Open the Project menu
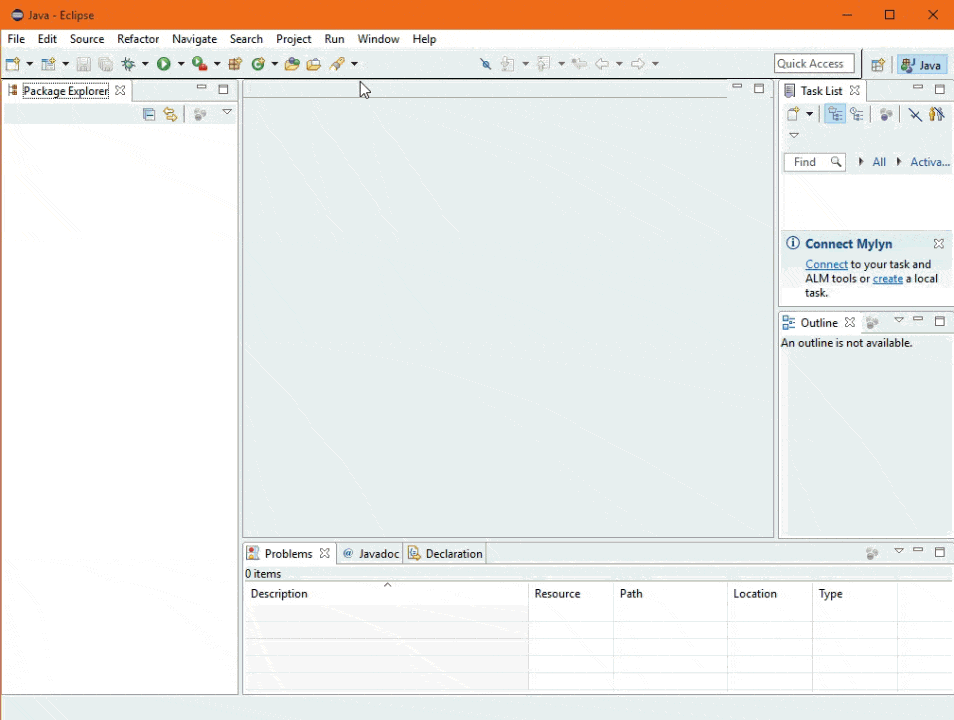The width and height of the screenshot is (954, 720). point(293,39)
